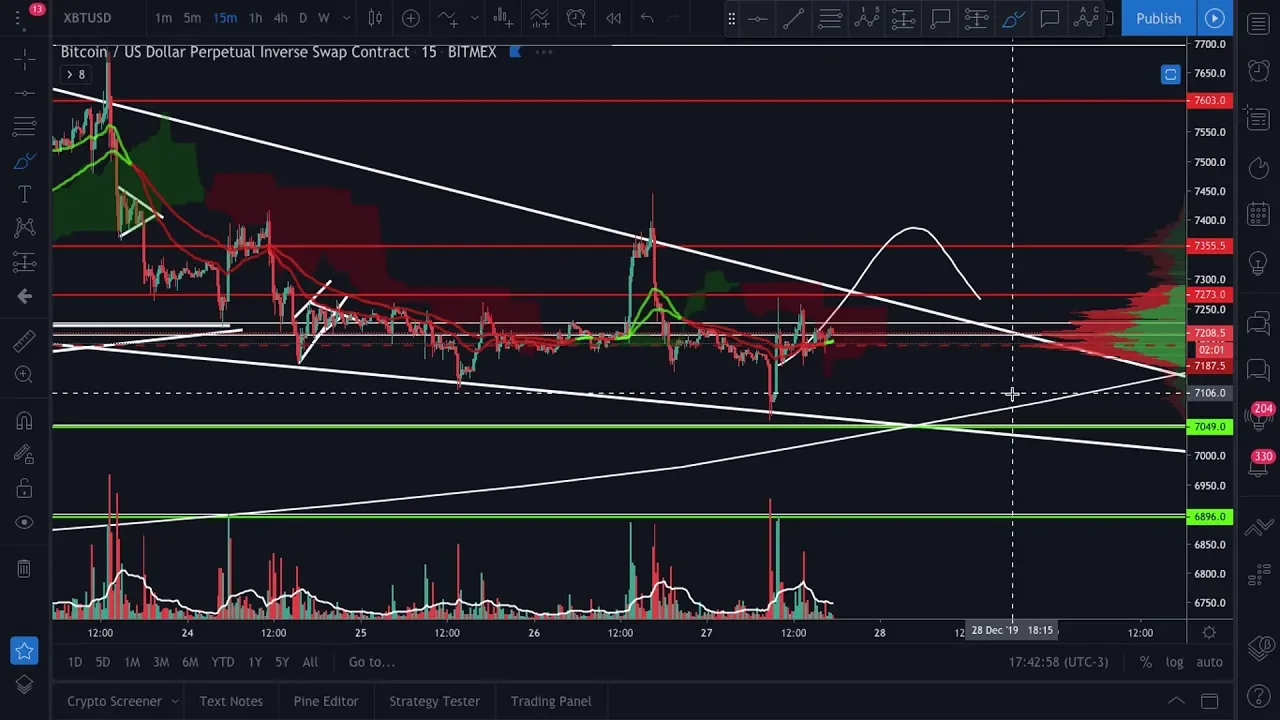
Task: Open the ruler measure tool
Action: pos(25,341)
